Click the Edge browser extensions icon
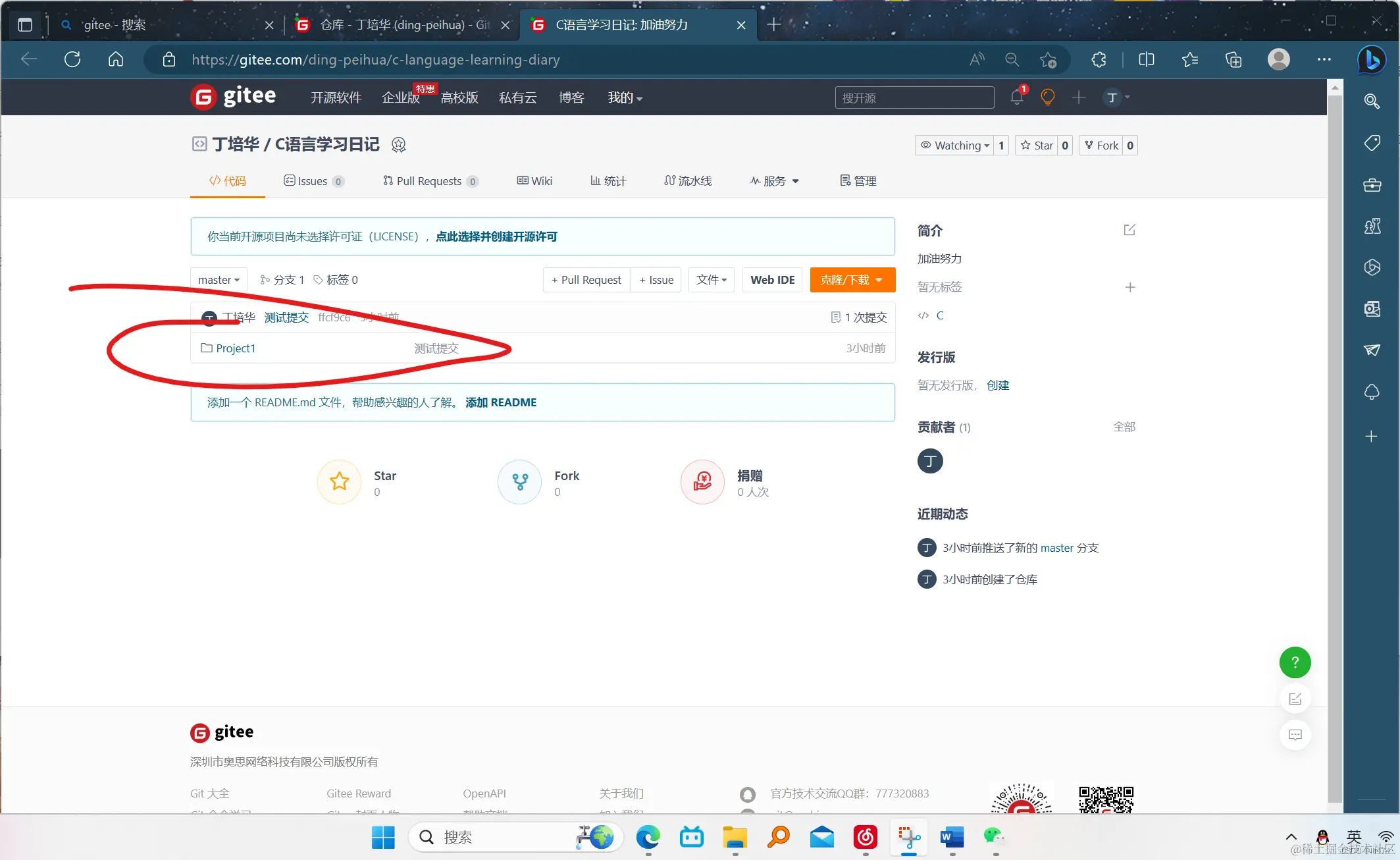This screenshot has width=1400, height=860. click(1099, 60)
